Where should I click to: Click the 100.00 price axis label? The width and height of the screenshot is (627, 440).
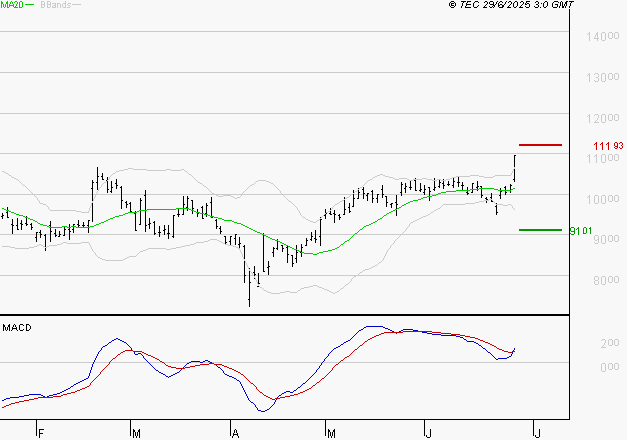[x=603, y=199]
